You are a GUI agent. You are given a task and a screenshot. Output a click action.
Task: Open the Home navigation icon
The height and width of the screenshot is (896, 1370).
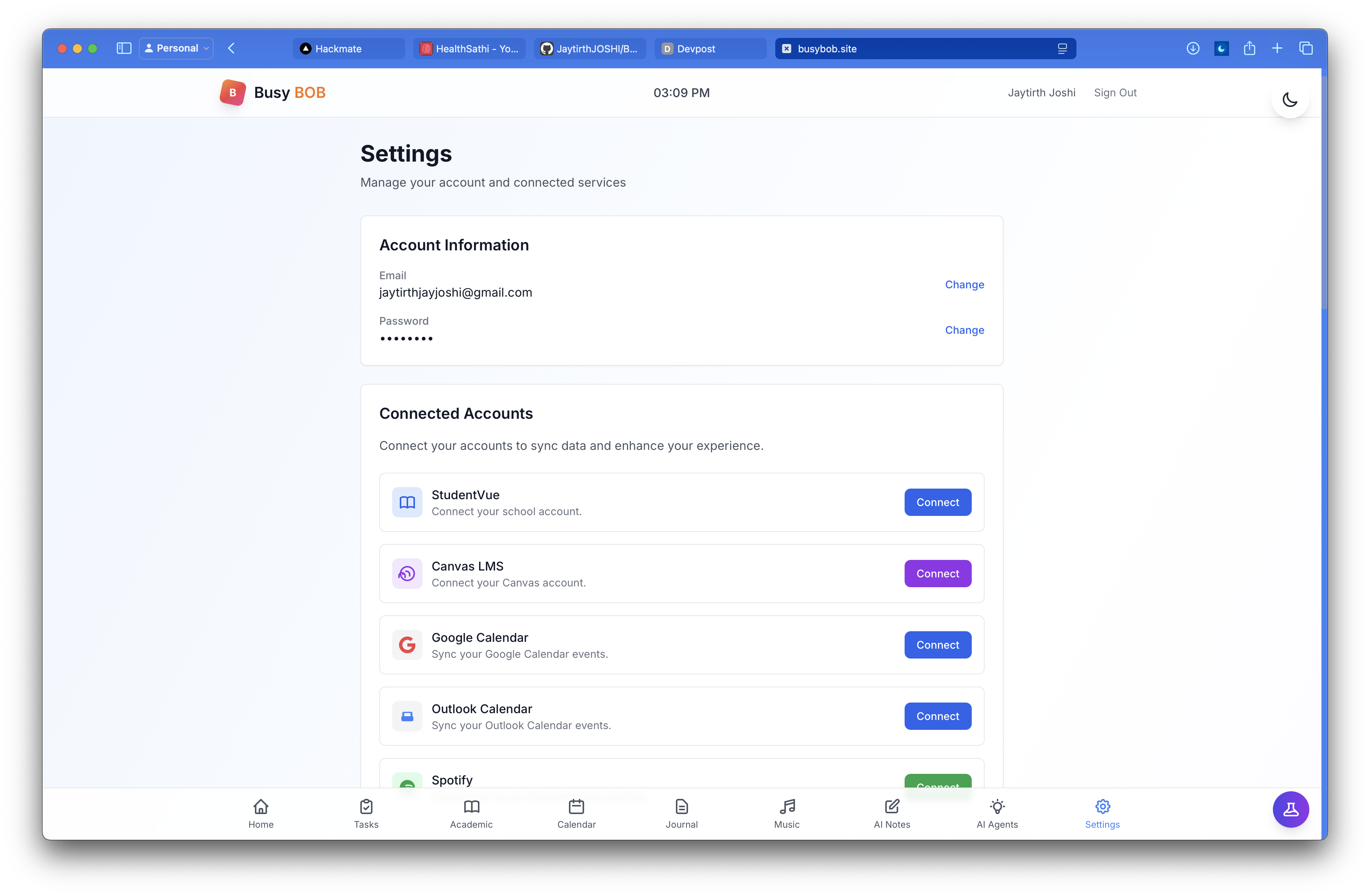261,813
